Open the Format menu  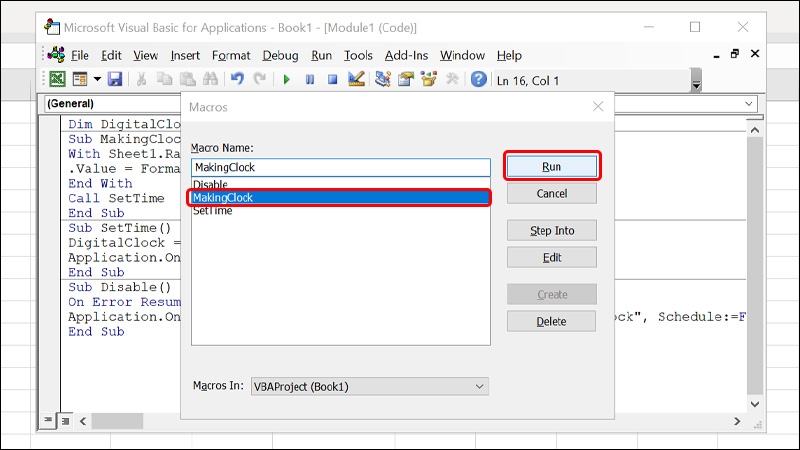click(231, 55)
